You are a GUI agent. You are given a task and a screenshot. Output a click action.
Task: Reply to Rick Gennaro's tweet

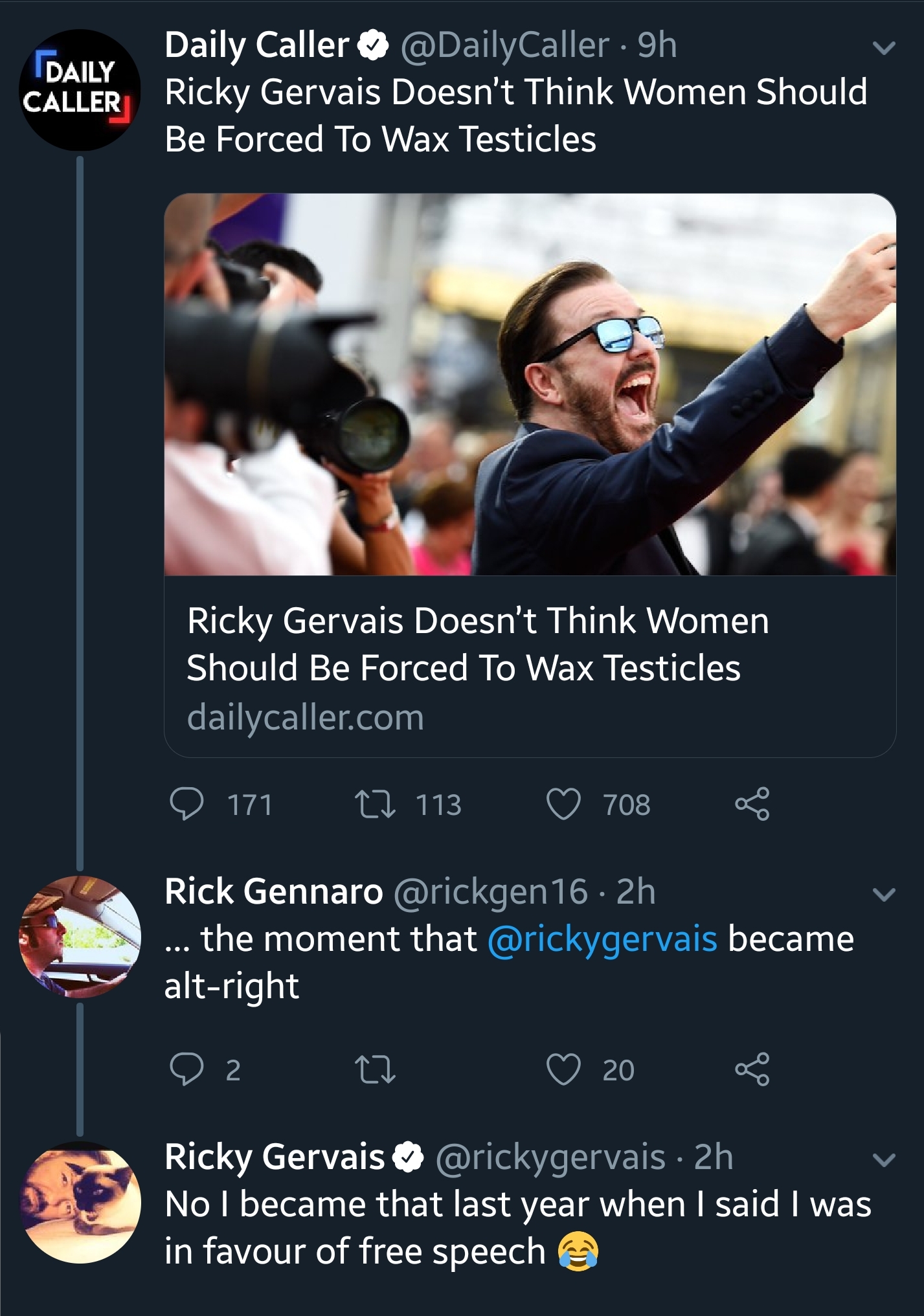[186, 1069]
